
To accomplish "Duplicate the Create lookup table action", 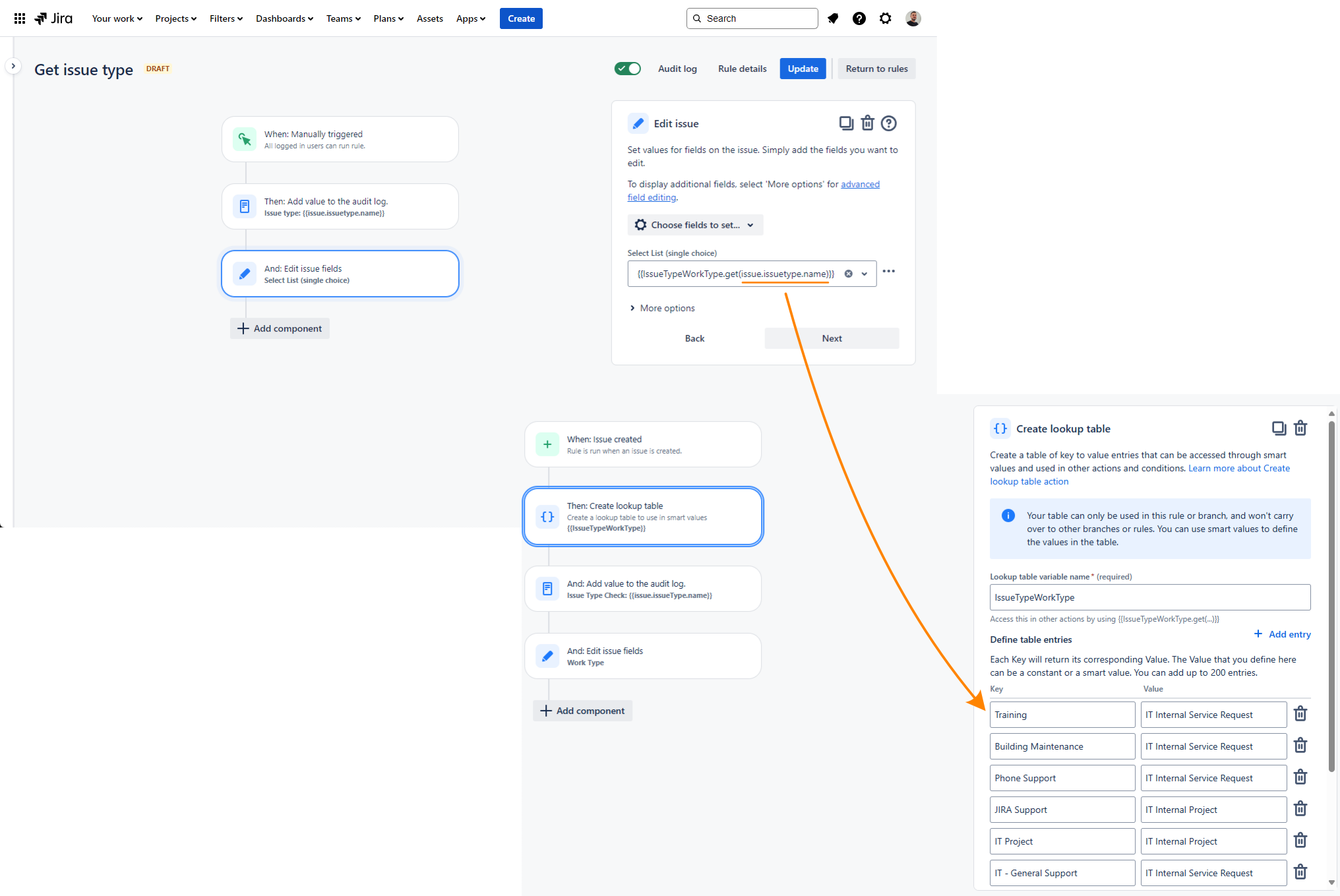I will pos(1279,428).
